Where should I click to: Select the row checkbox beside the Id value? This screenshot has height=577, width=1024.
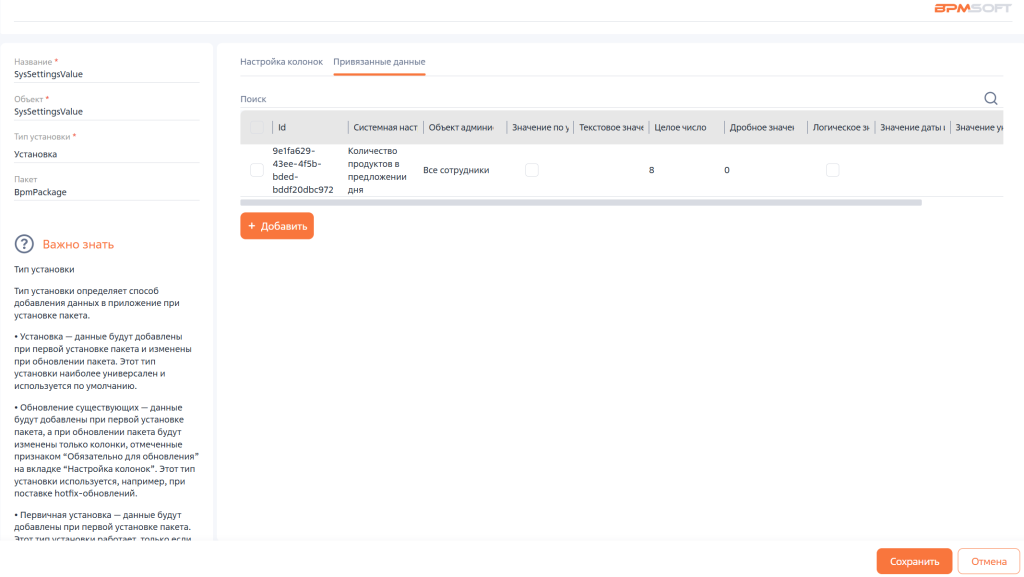257,170
